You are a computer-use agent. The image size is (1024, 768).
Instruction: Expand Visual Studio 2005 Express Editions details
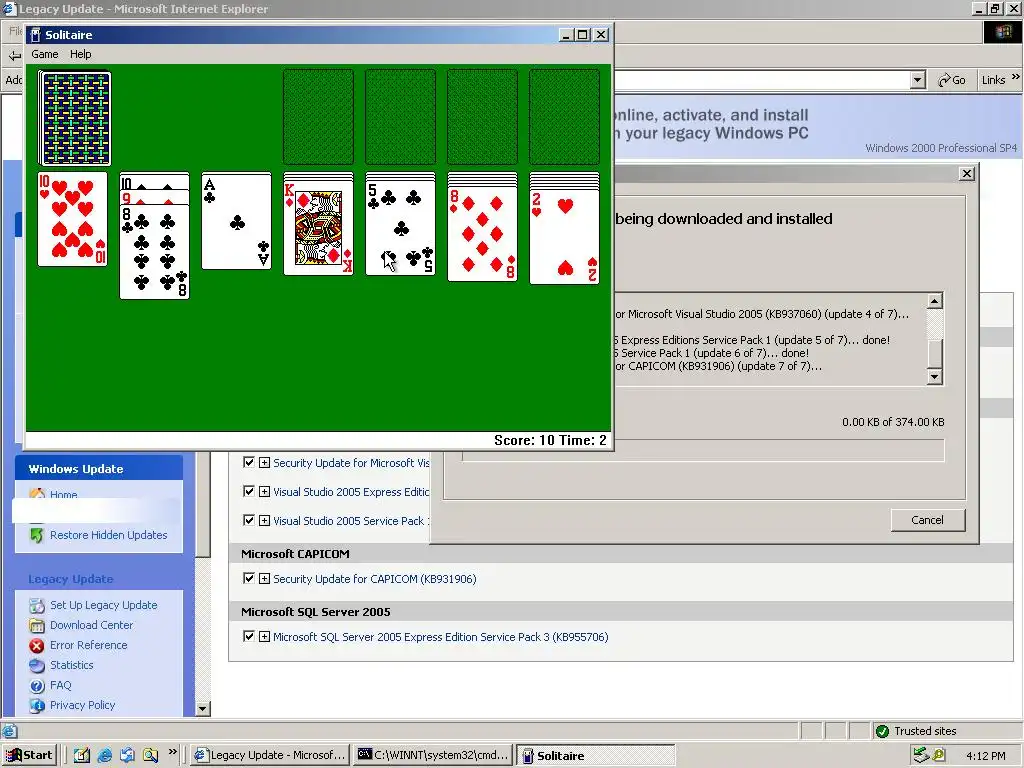pos(264,491)
